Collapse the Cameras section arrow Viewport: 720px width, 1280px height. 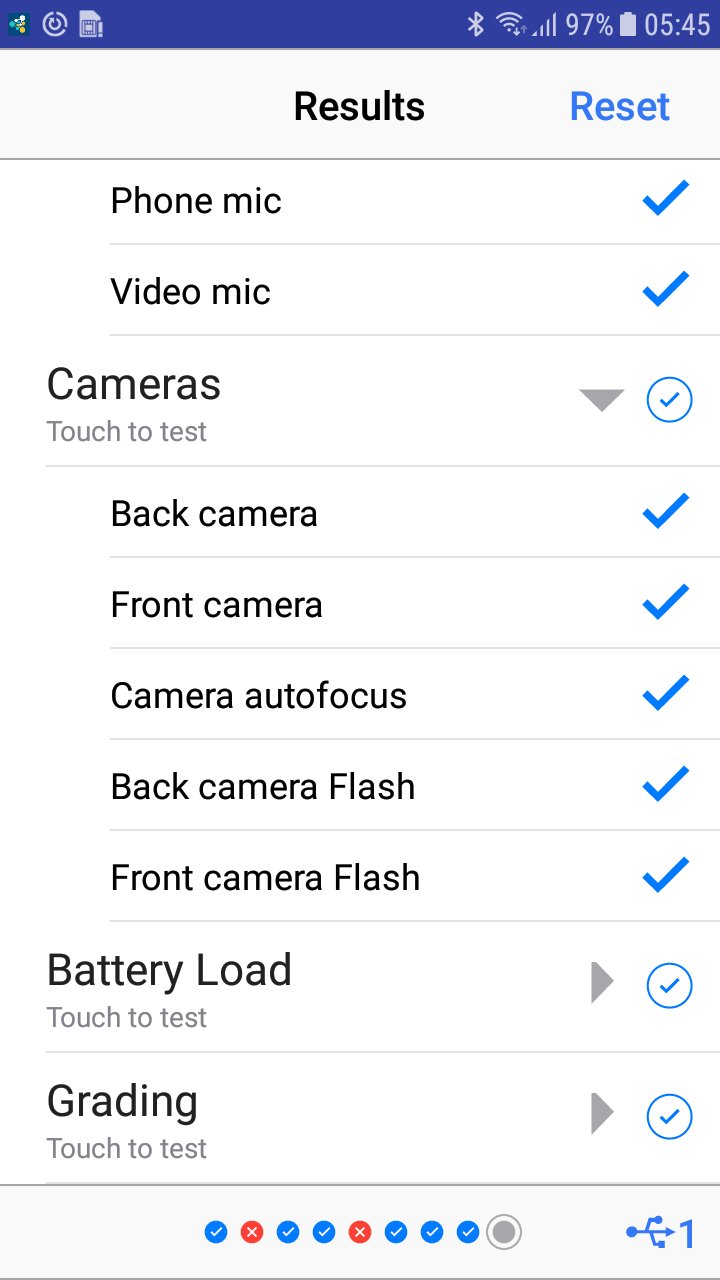click(602, 401)
